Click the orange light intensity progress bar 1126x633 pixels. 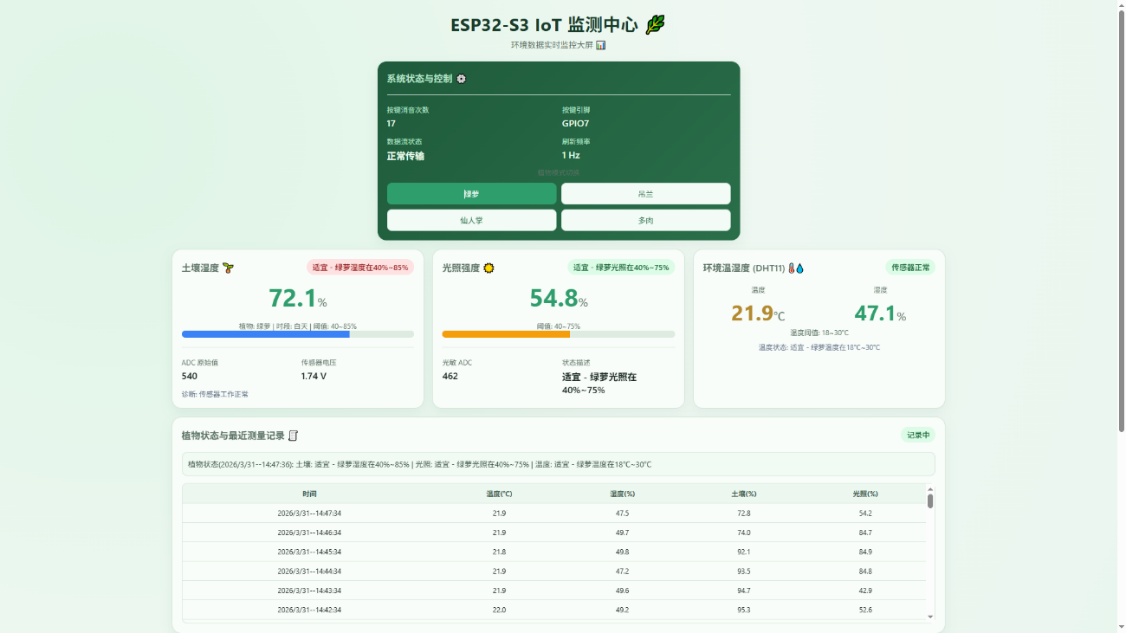click(505, 334)
